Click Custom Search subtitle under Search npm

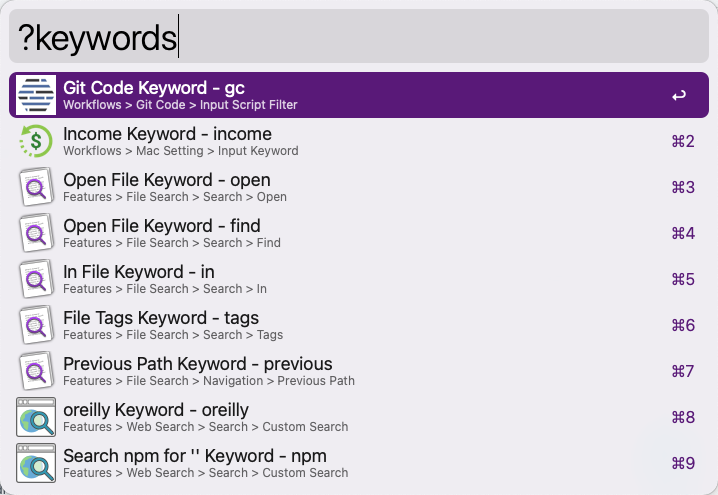click(x=206, y=473)
